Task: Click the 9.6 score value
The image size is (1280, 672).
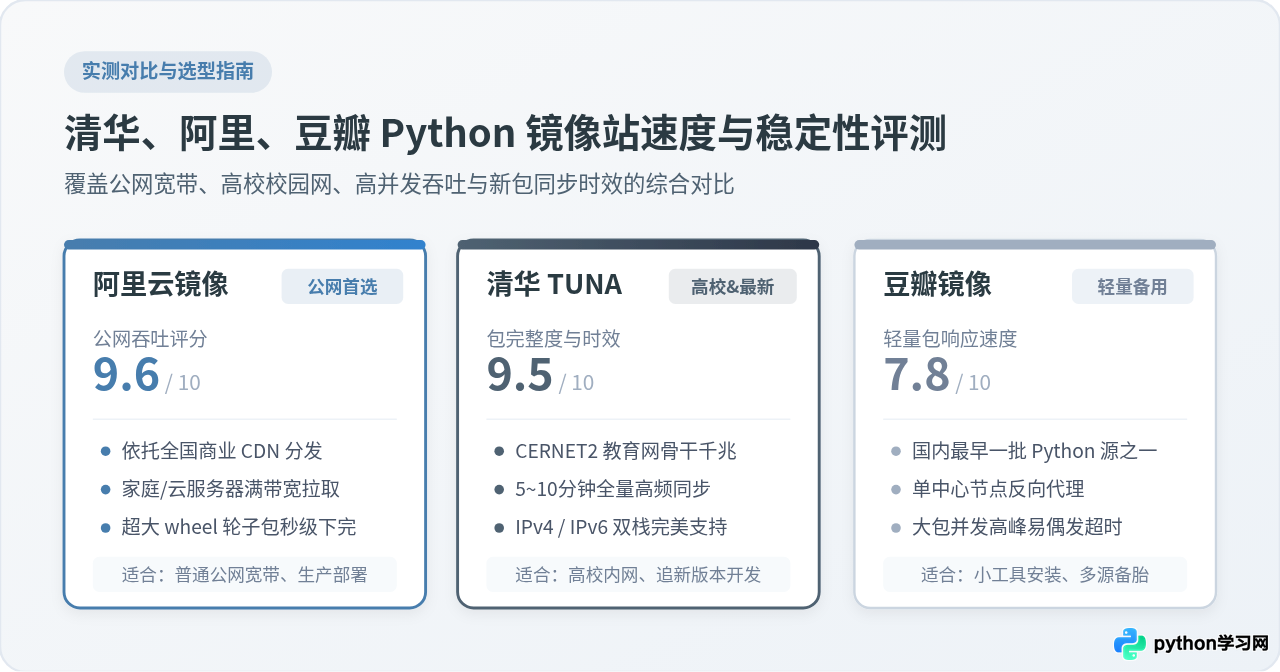Action: pos(126,375)
